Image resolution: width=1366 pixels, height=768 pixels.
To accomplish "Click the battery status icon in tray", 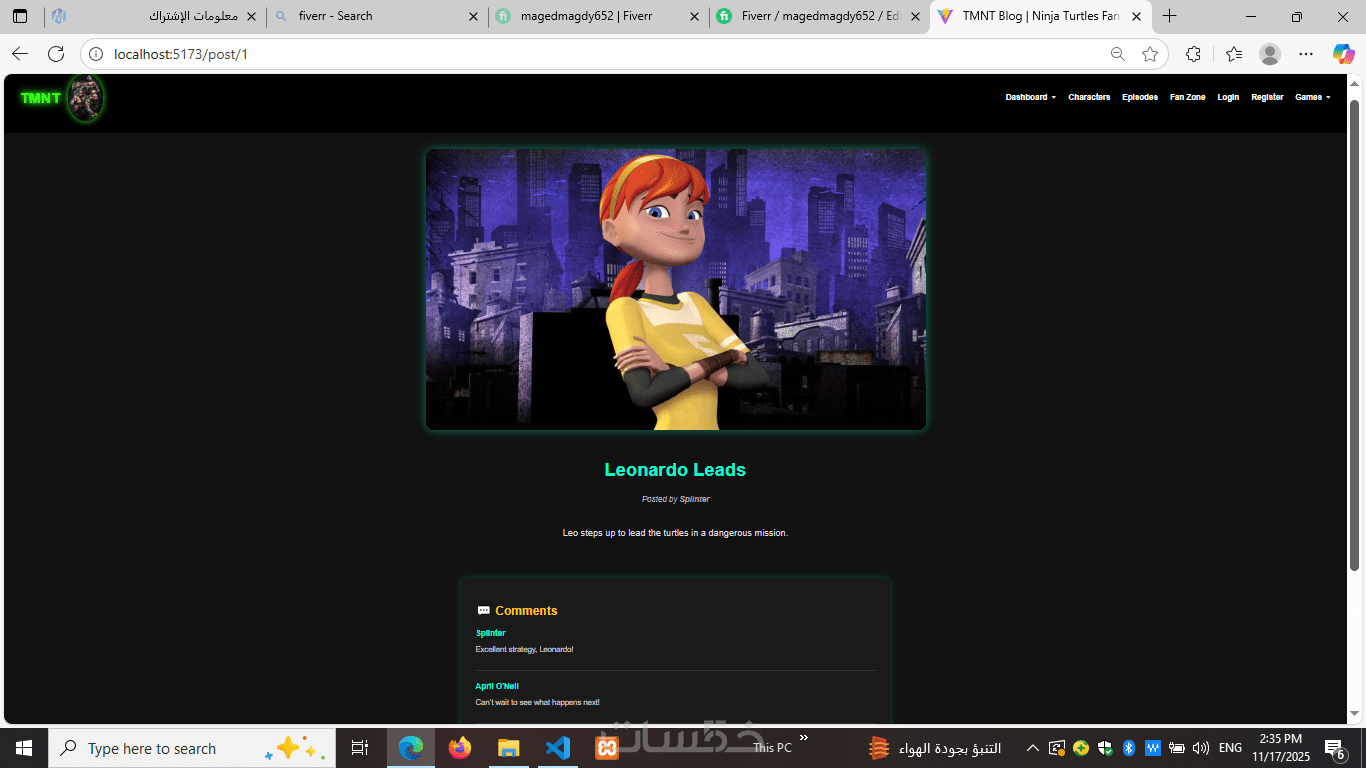I will click(x=1177, y=748).
